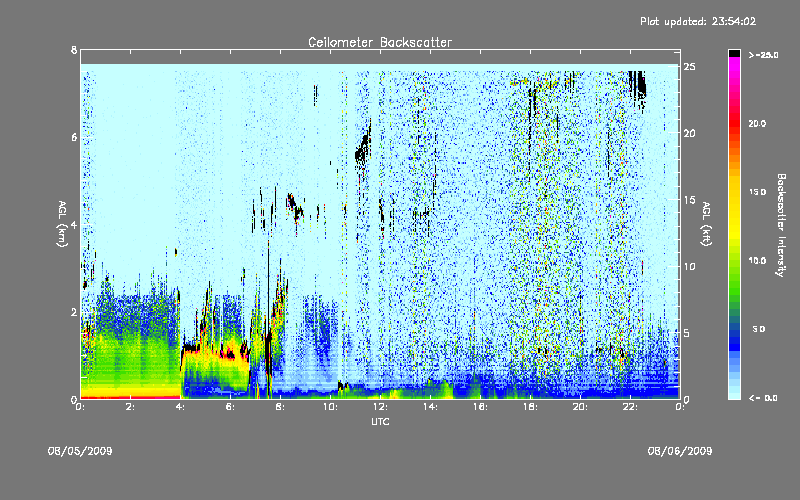Image resolution: width=800 pixels, height=500 pixels.
Task: Click the '12:' hour tick on x-axis
Action: [x=380, y=407]
